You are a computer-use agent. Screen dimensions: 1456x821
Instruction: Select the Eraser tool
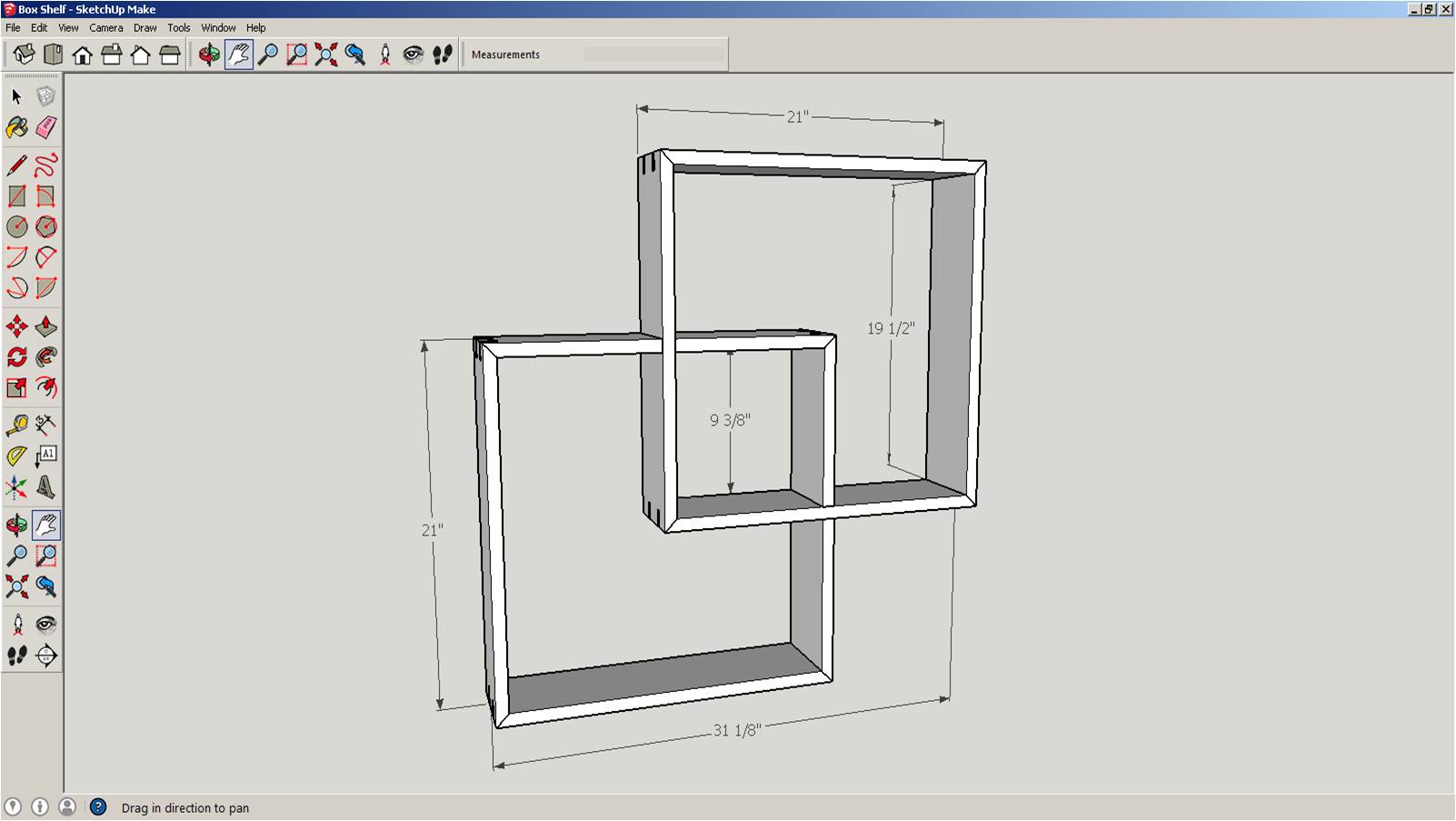click(46, 127)
